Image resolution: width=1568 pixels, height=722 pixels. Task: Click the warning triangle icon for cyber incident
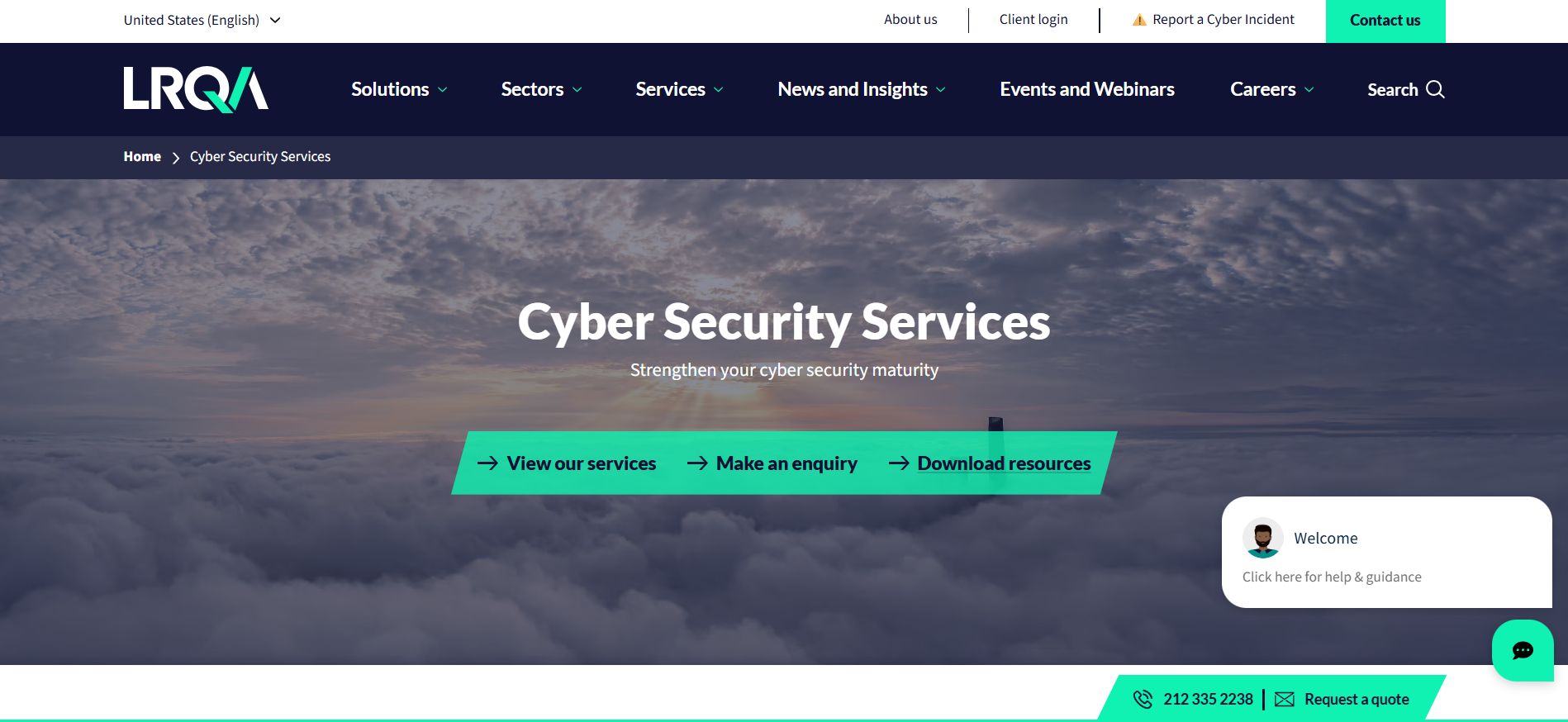click(x=1139, y=20)
